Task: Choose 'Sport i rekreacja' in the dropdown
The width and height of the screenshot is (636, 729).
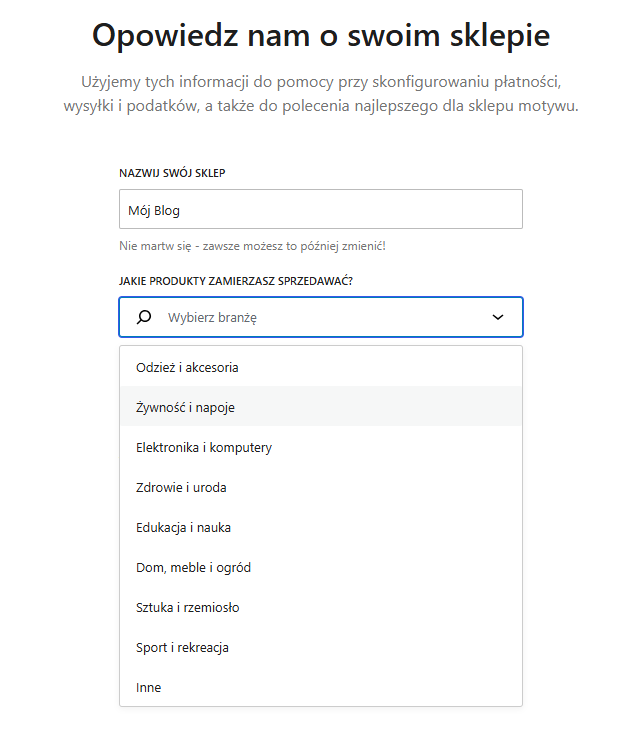Action: [x=182, y=647]
